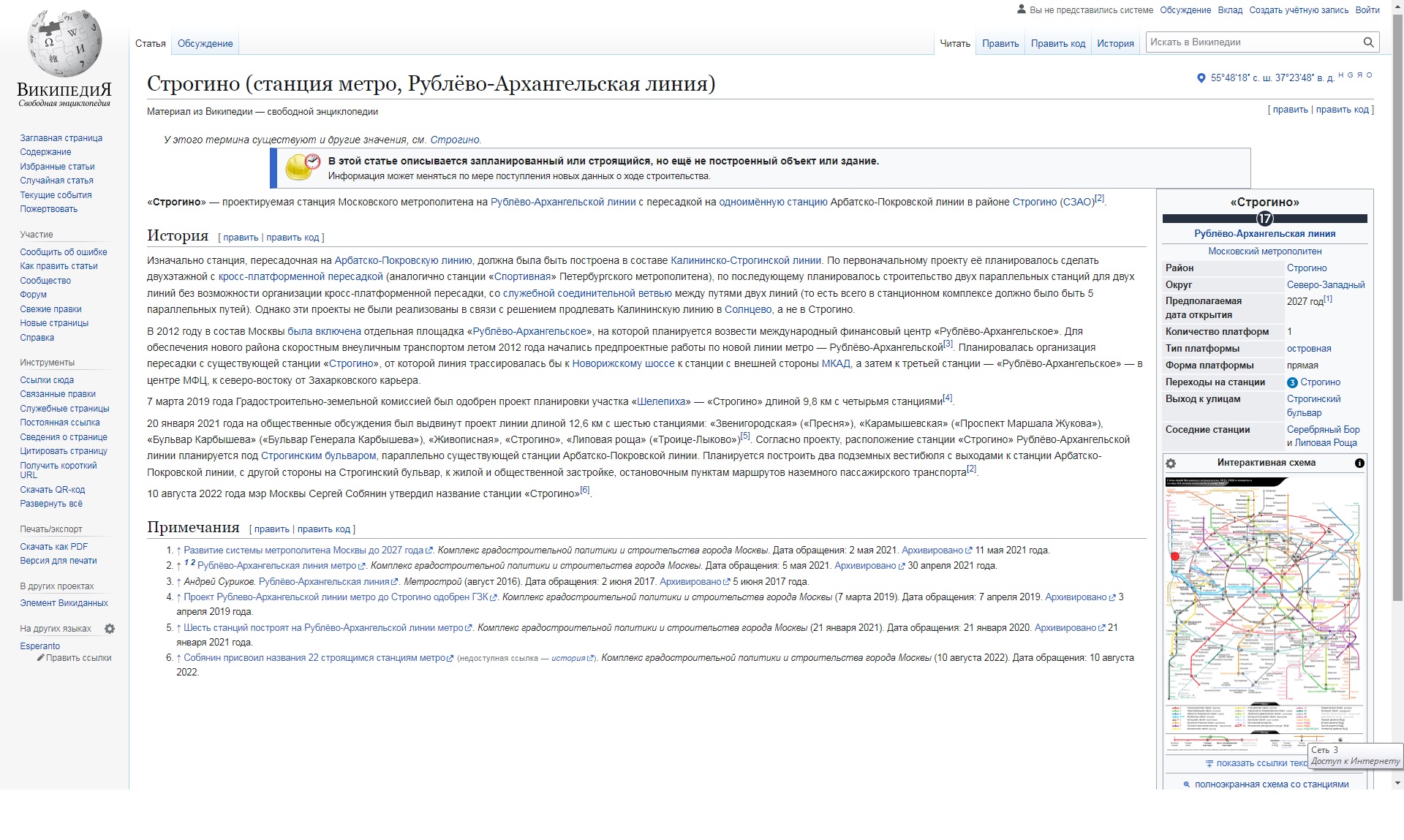Click островная in the Тип платформы row
Screen dimensions: 1404x840
[1309, 349]
